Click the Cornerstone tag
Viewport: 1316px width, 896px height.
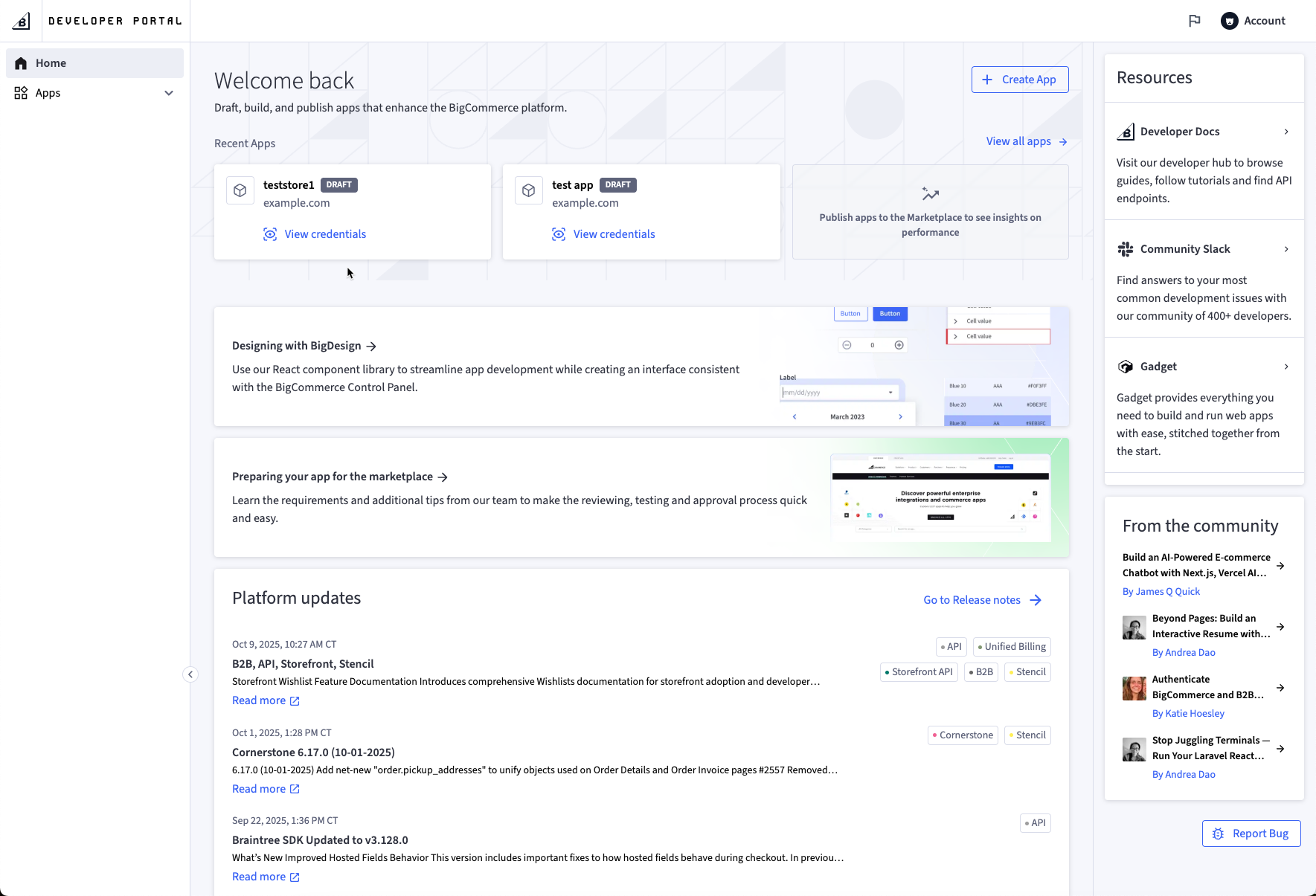point(963,735)
